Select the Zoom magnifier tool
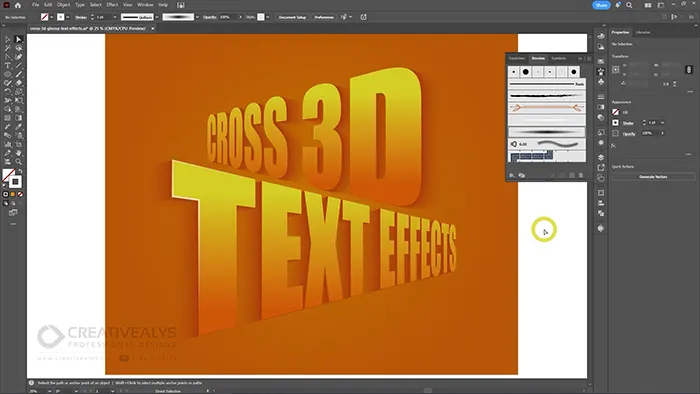 [18, 162]
